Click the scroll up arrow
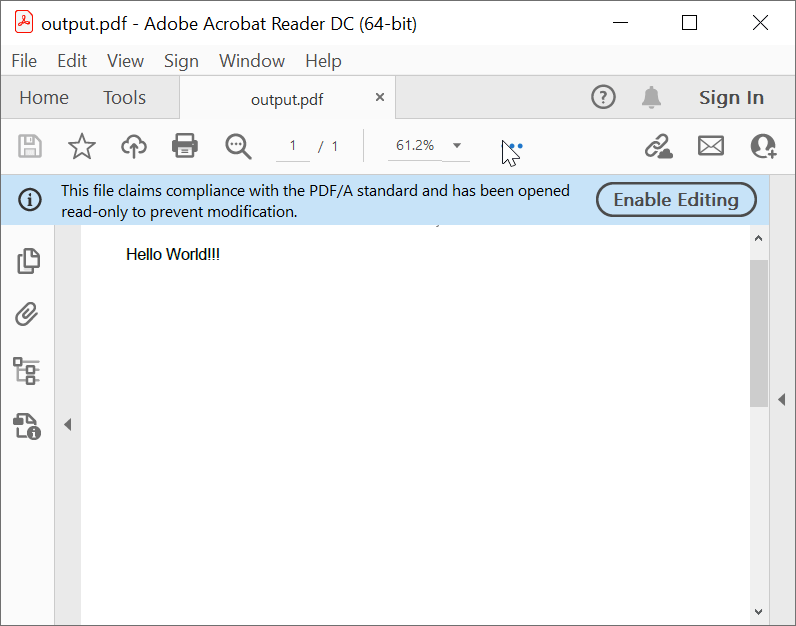This screenshot has width=796, height=626. pyautogui.click(x=758, y=238)
